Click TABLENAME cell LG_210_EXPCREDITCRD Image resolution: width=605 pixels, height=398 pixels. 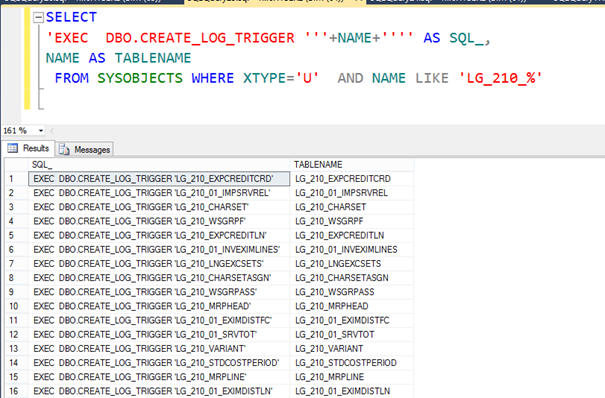coord(352,179)
